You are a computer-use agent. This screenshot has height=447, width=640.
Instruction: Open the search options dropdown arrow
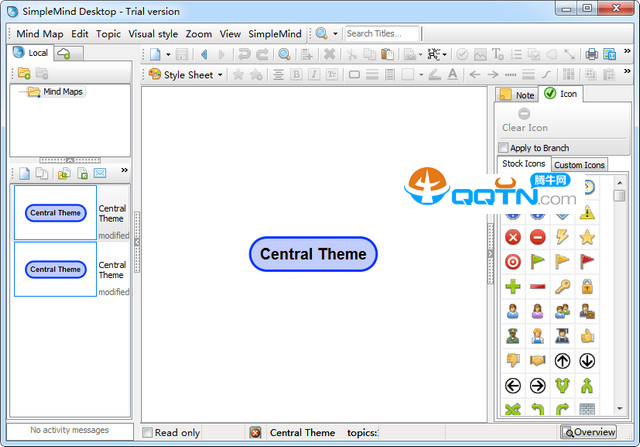click(336, 33)
